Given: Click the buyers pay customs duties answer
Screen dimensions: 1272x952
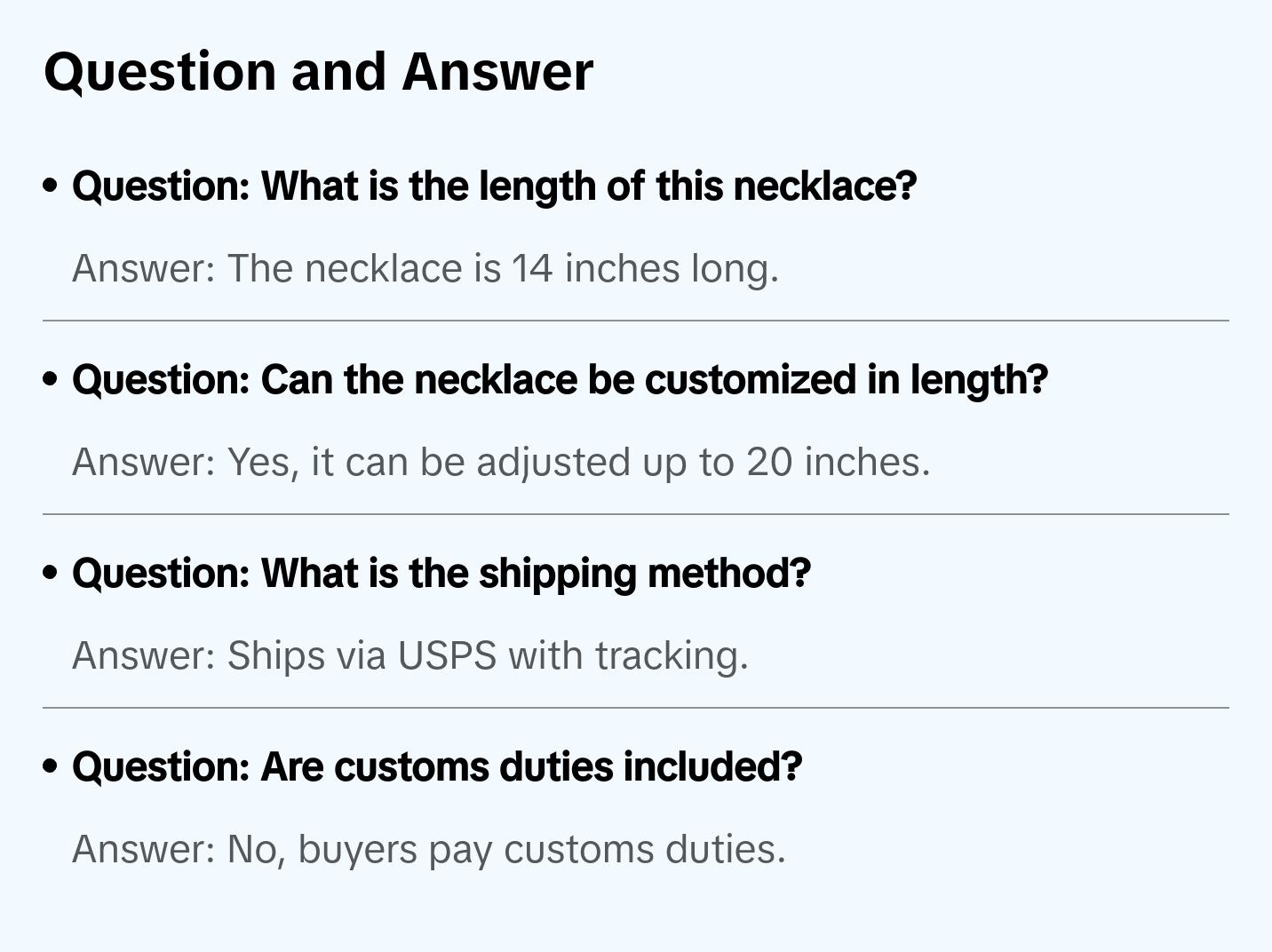Looking at the screenshot, I should pos(428,849).
